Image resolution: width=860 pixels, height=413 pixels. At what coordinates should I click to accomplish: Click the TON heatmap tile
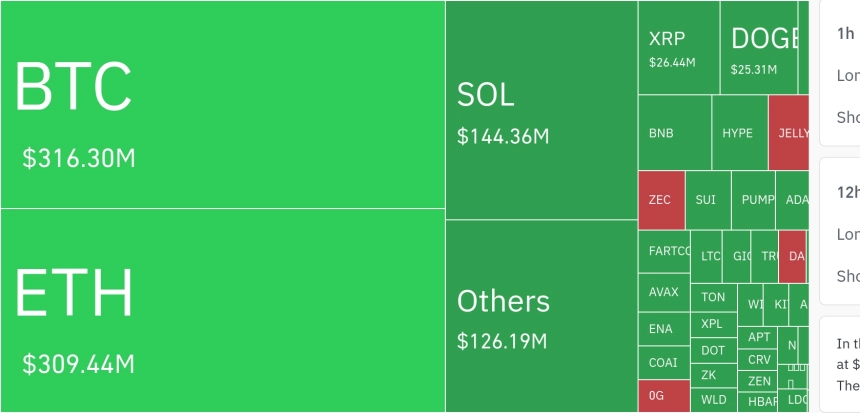[x=714, y=297]
